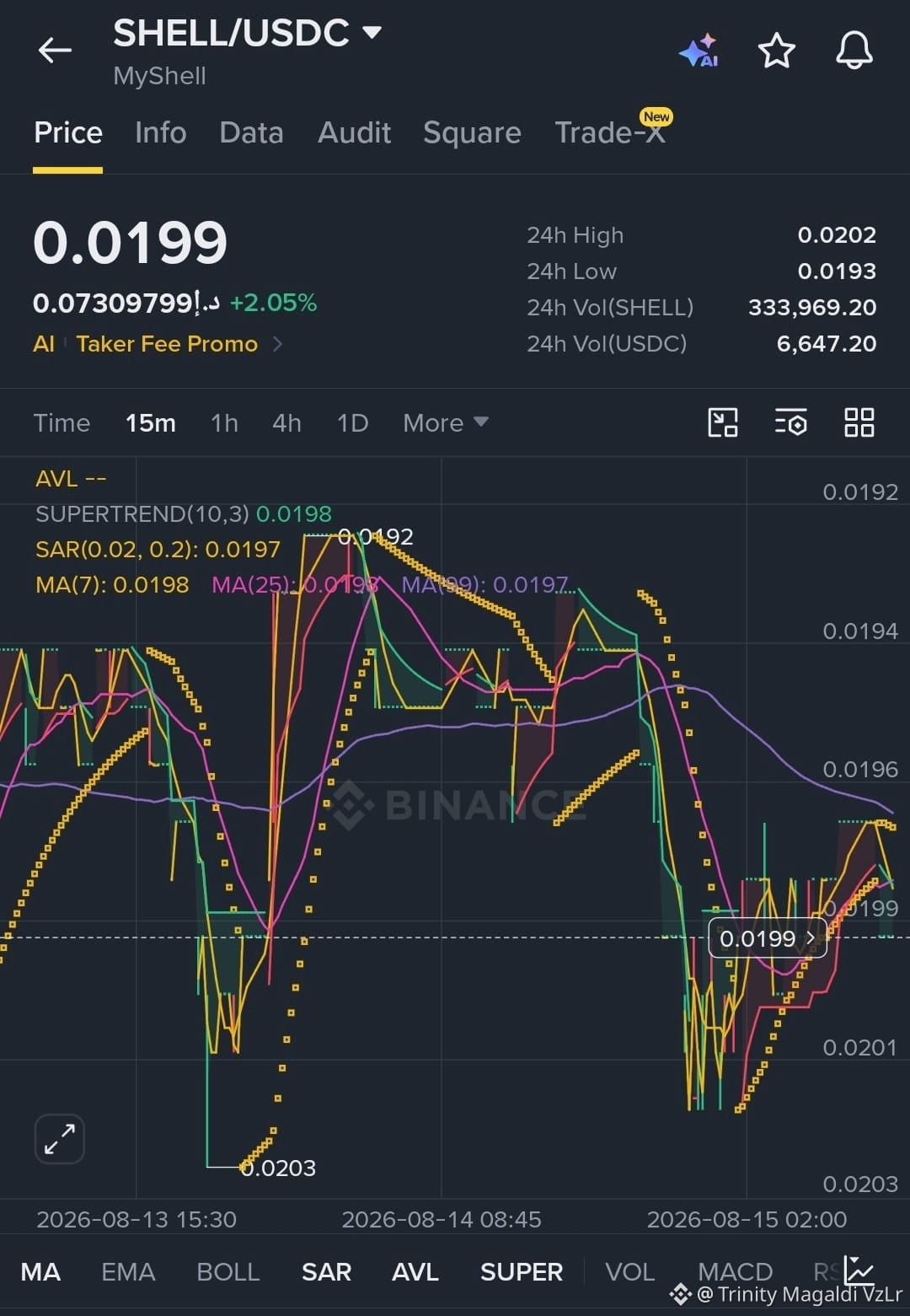Toggle the MACD sub-indicator

pos(736,1271)
